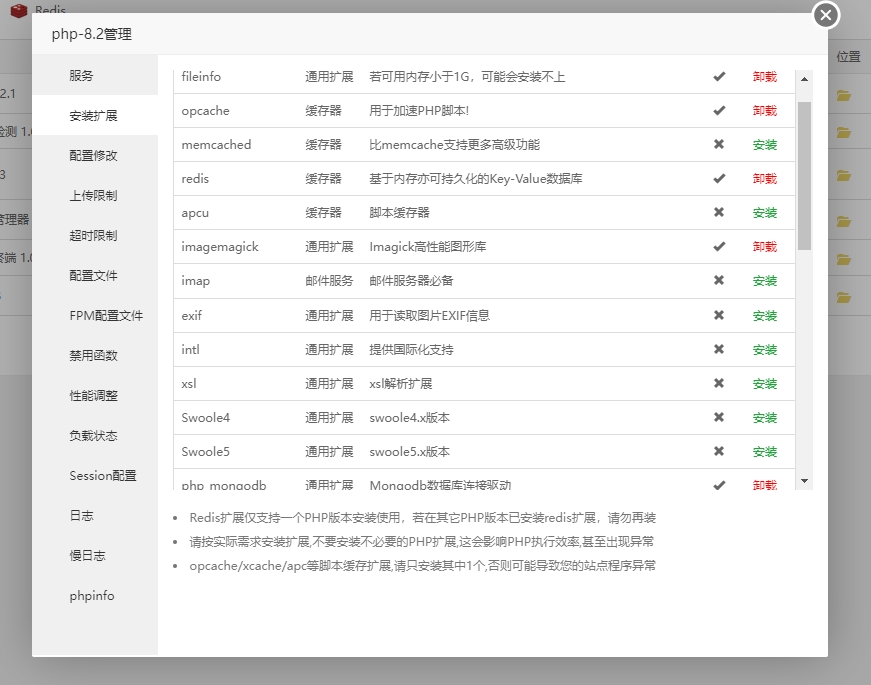The width and height of the screenshot is (871, 685).
Task: Open the 日志 tab
Action: 95,515
